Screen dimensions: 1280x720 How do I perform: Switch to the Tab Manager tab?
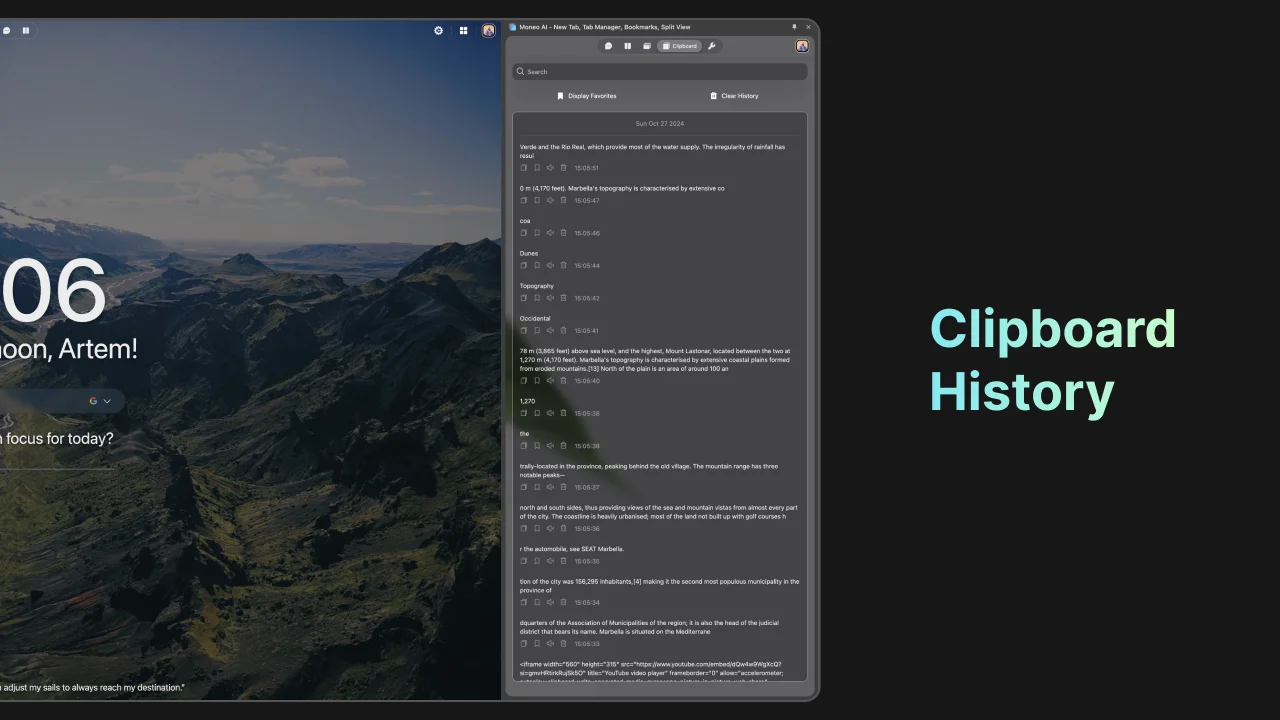pyautogui.click(x=627, y=46)
